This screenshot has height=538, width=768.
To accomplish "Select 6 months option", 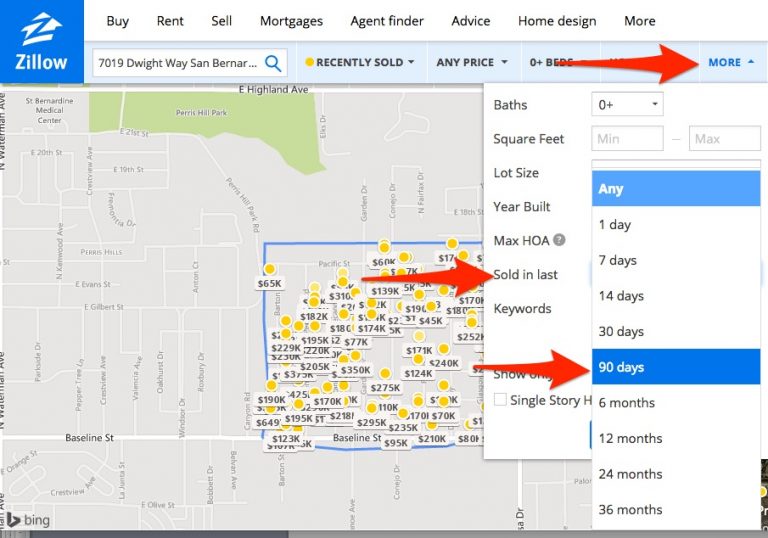I will pyautogui.click(x=676, y=402).
